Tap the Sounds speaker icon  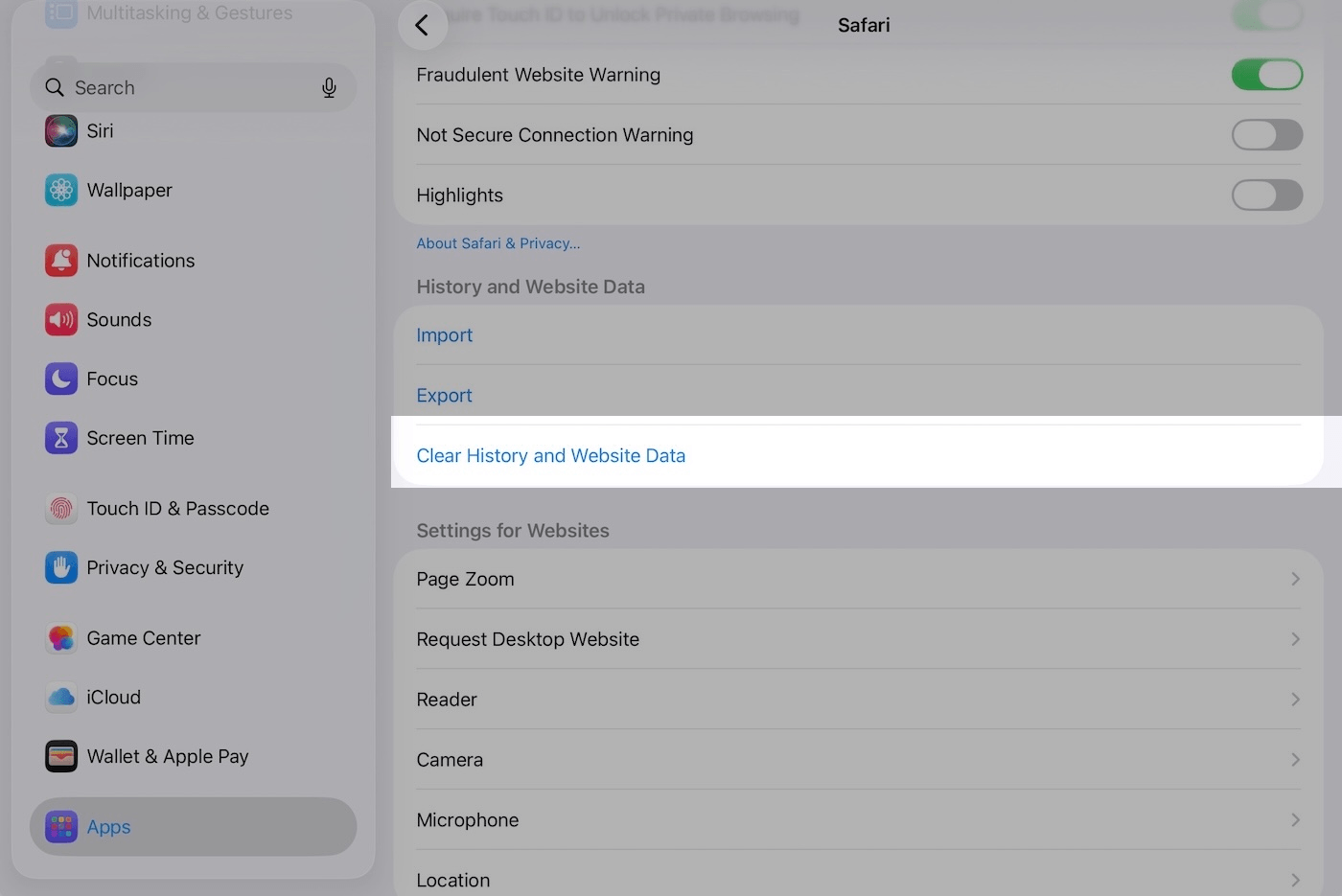click(x=61, y=320)
